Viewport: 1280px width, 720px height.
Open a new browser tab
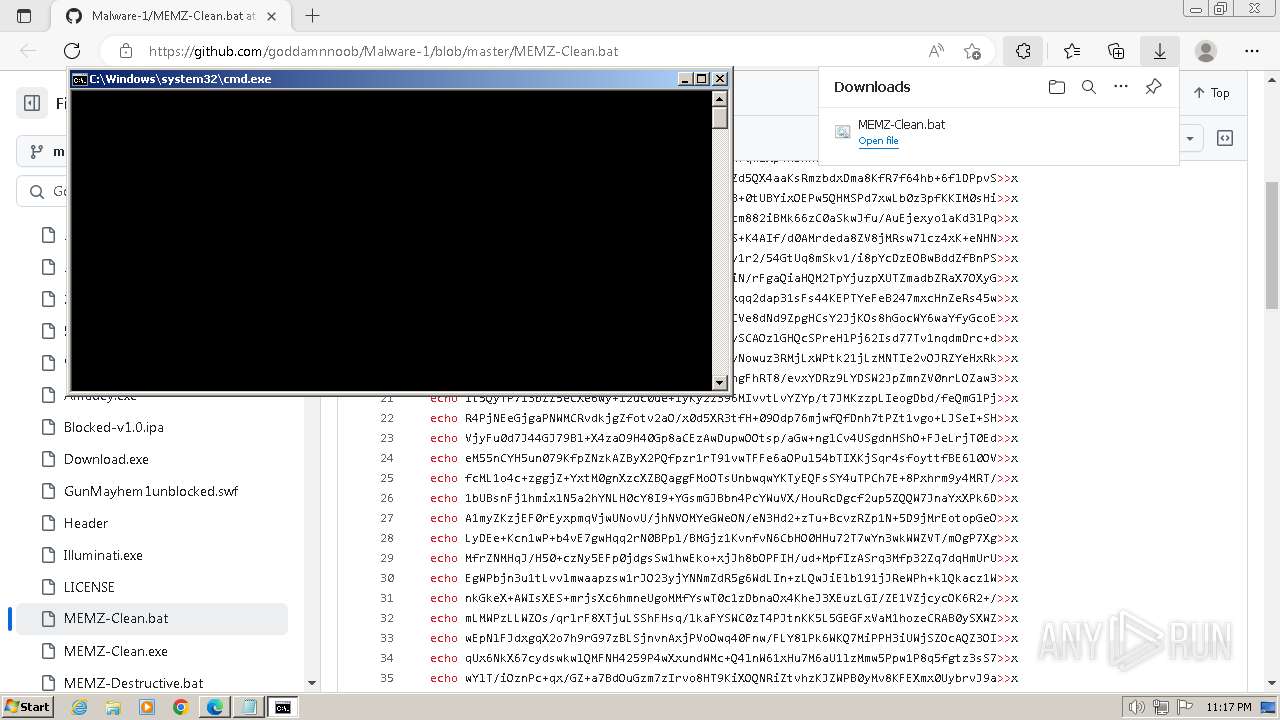pos(312,16)
